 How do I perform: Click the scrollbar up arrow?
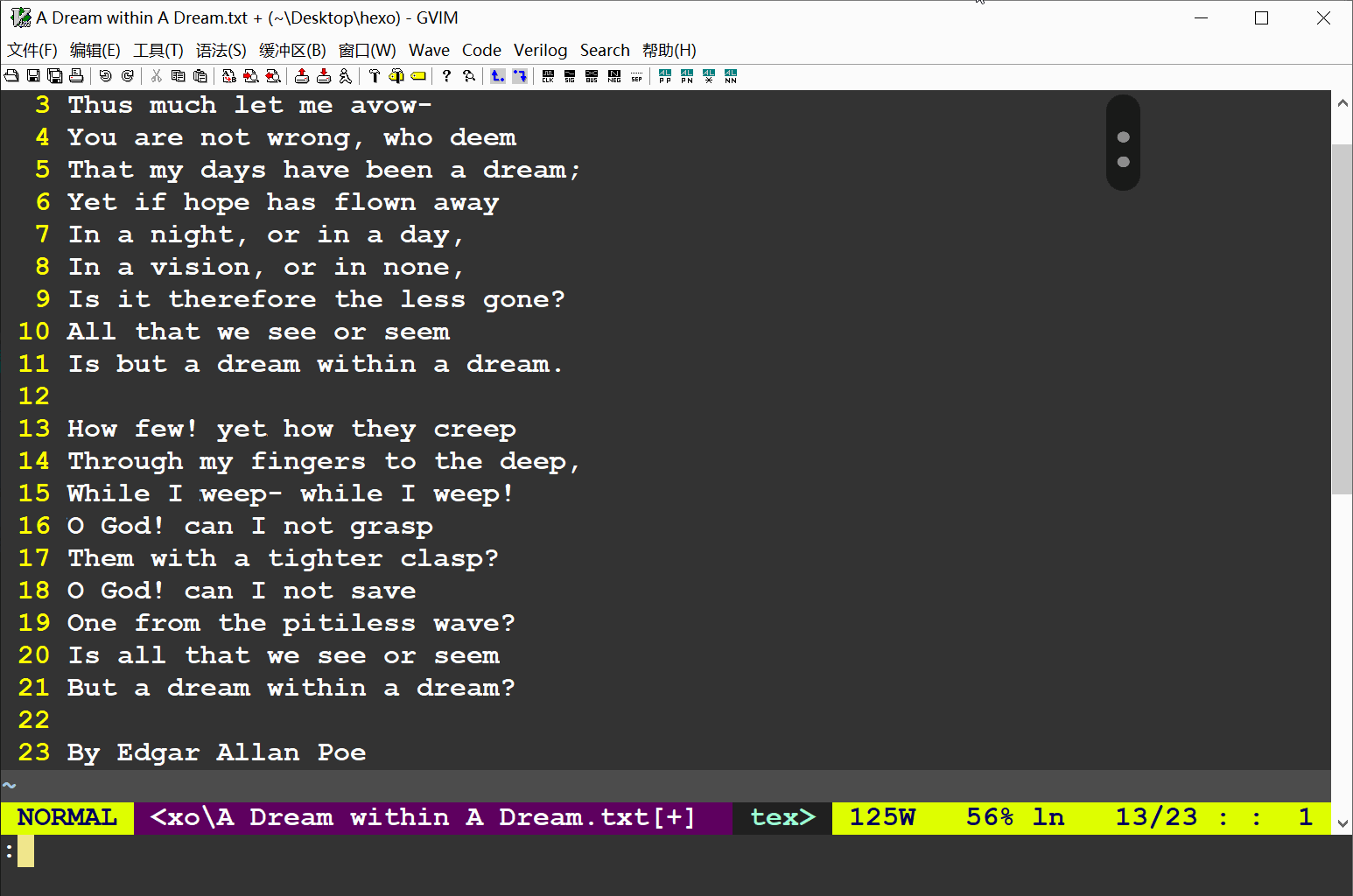[x=1342, y=102]
